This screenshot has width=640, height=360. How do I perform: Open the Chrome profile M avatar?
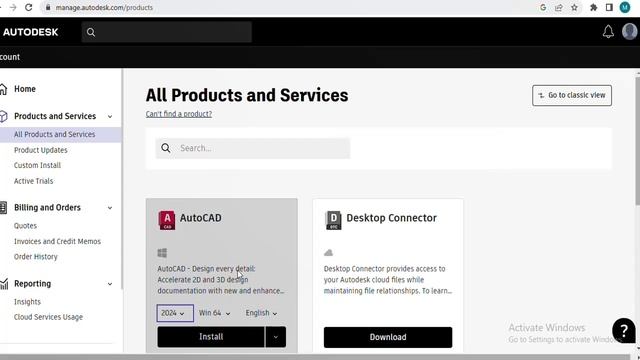pos(625,7)
